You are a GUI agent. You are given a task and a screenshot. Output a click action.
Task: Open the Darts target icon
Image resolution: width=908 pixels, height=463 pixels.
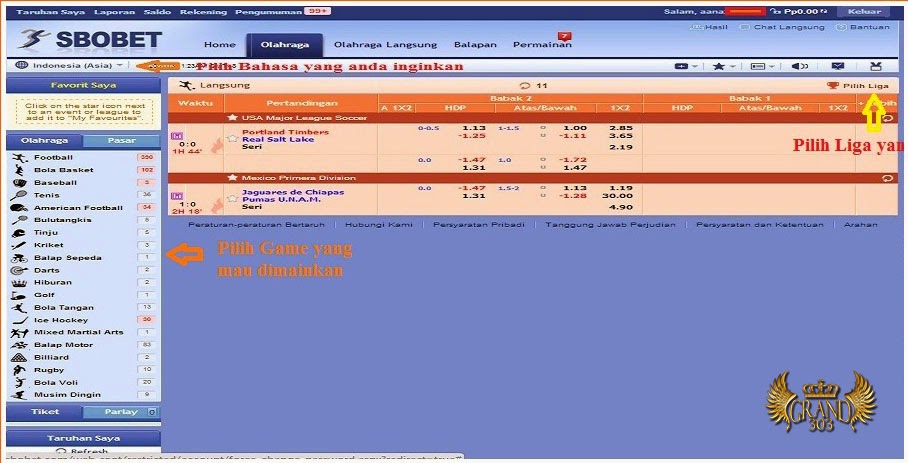point(19,270)
